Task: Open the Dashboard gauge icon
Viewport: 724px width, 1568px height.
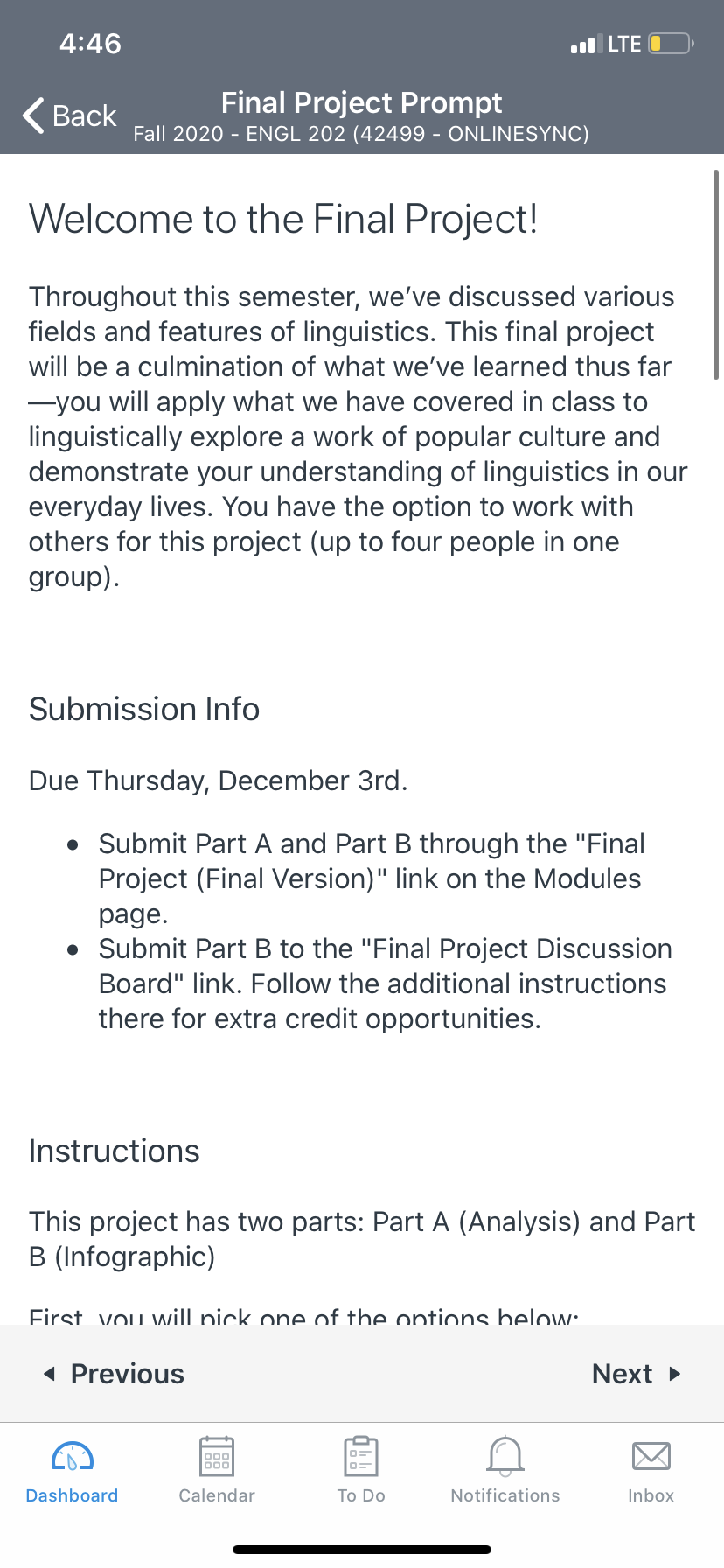Action: click(x=73, y=1457)
